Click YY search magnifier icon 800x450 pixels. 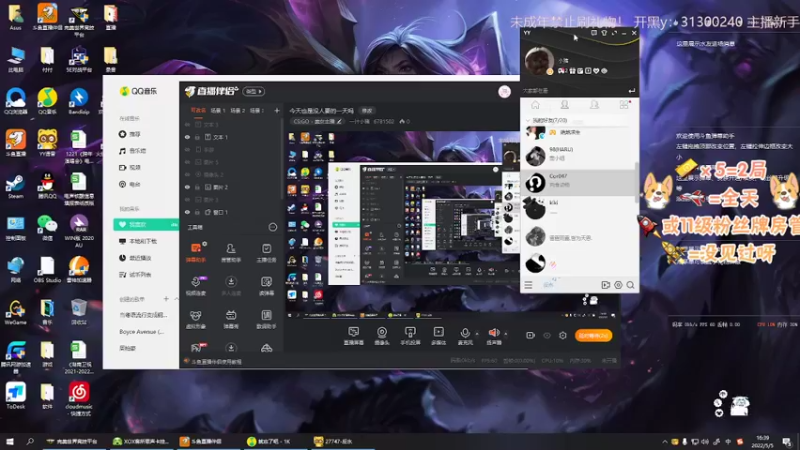click(630, 285)
